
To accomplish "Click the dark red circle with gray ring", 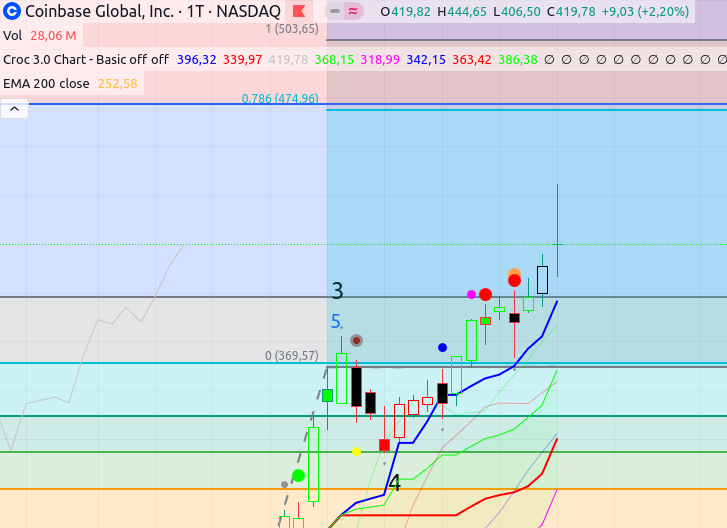I will pos(356,340).
